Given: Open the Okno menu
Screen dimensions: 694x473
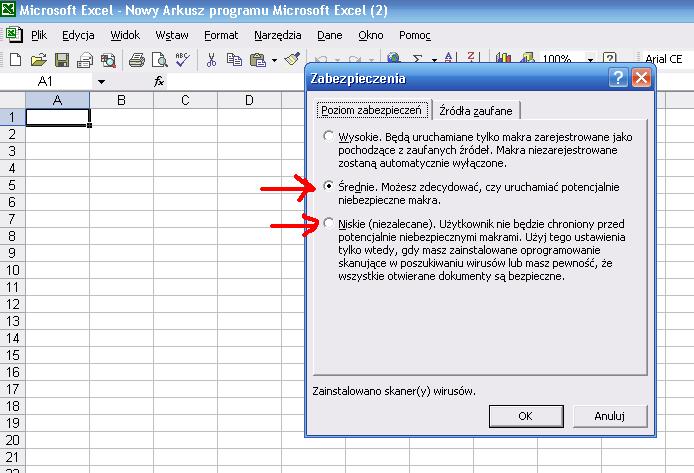Looking at the screenshot, I should click(371, 35).
